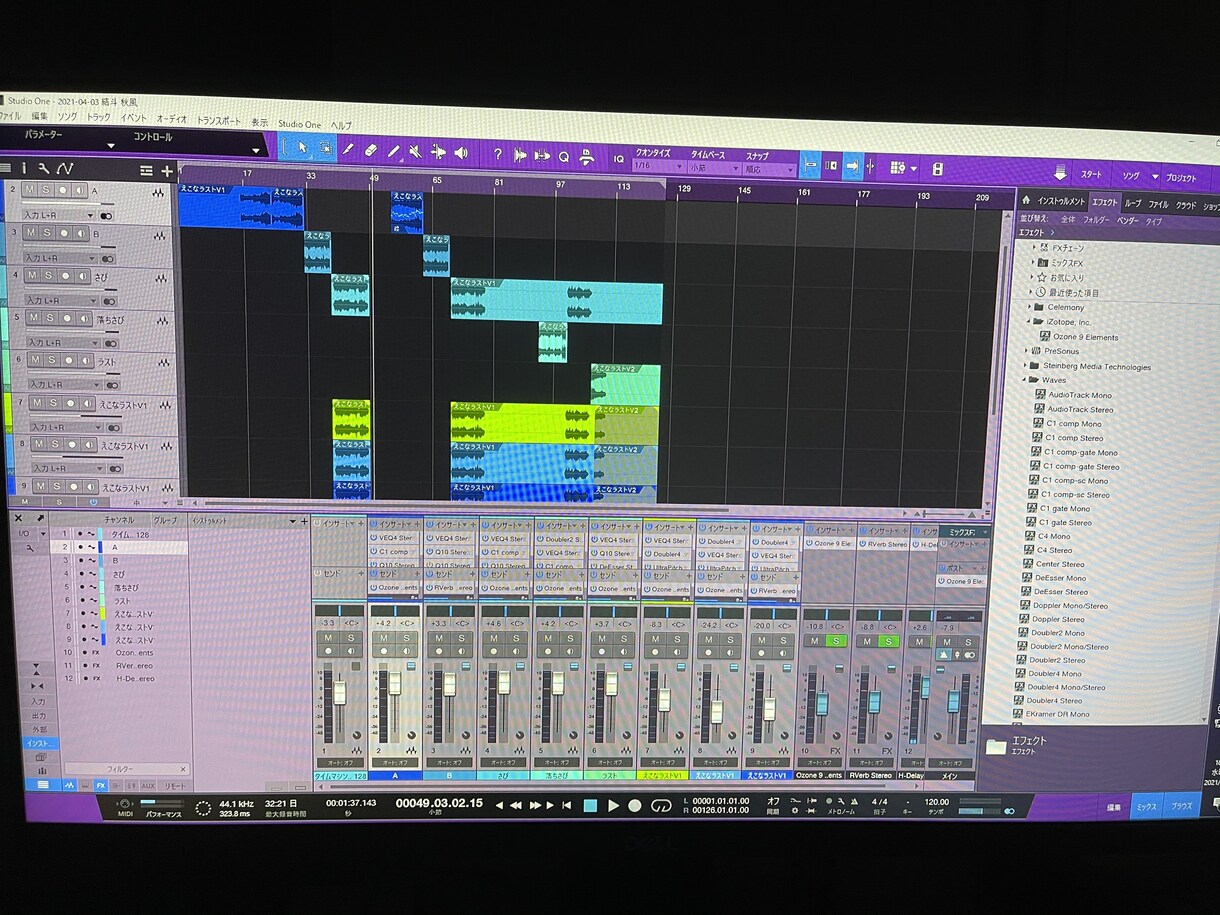Open the inspector 'i' icon
Screen dimensions: 1220x915
(24, 168)
